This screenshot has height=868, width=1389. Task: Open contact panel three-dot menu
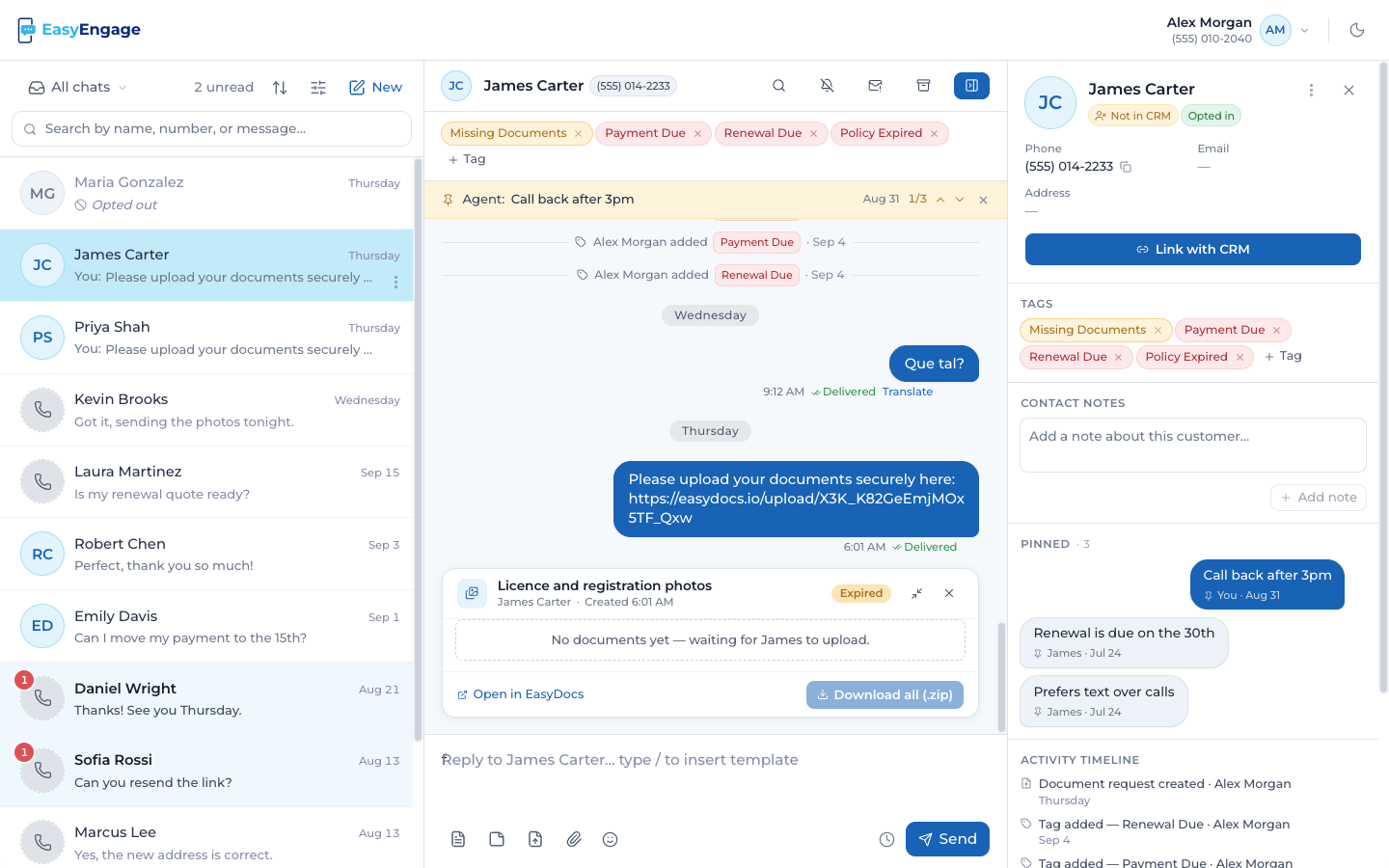(1311, 90)
